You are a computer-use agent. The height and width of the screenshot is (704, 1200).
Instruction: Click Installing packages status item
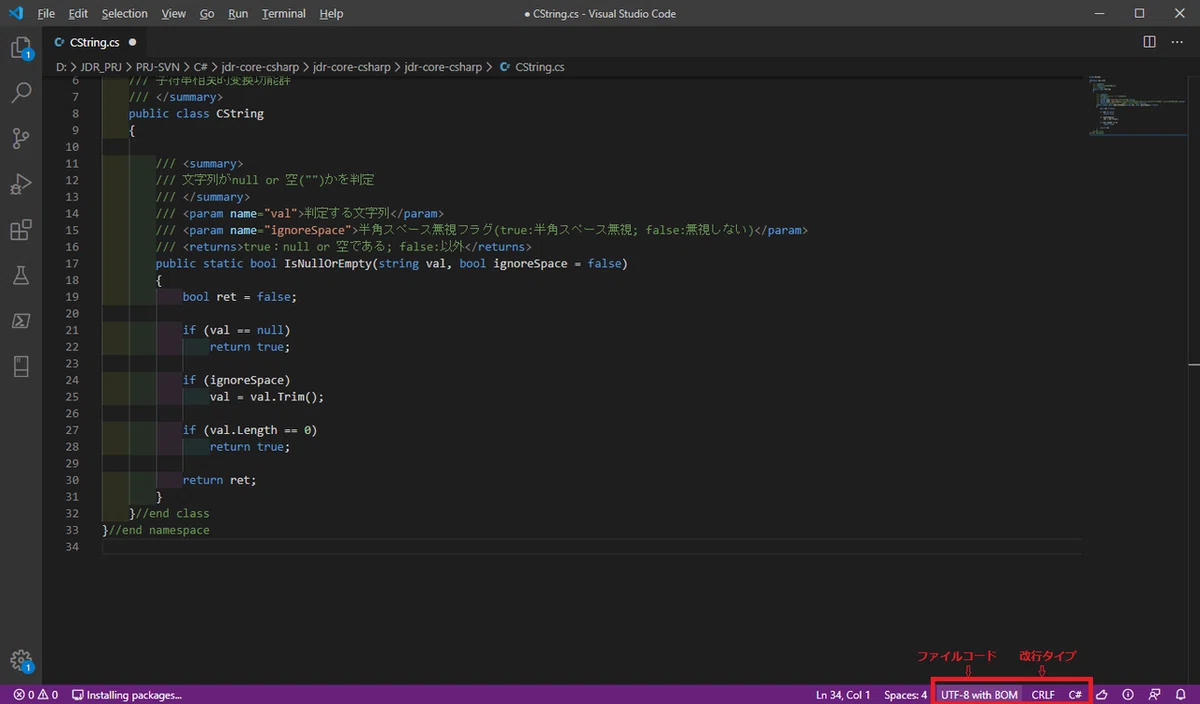pyautogui.click(x=127, y=694)
